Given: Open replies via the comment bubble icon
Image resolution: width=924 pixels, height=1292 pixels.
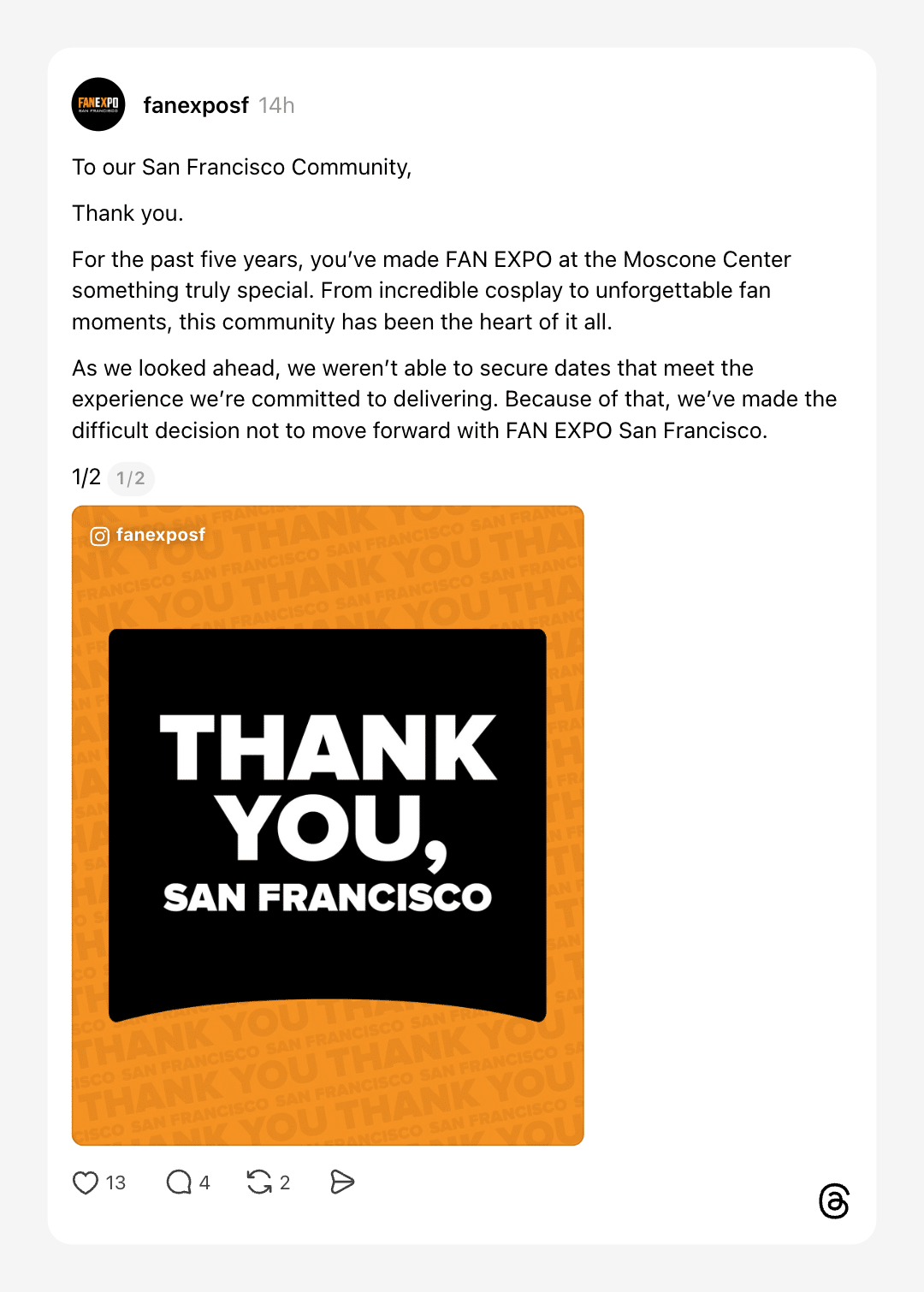Looking at the screenshot, I should click(179, 1182).
